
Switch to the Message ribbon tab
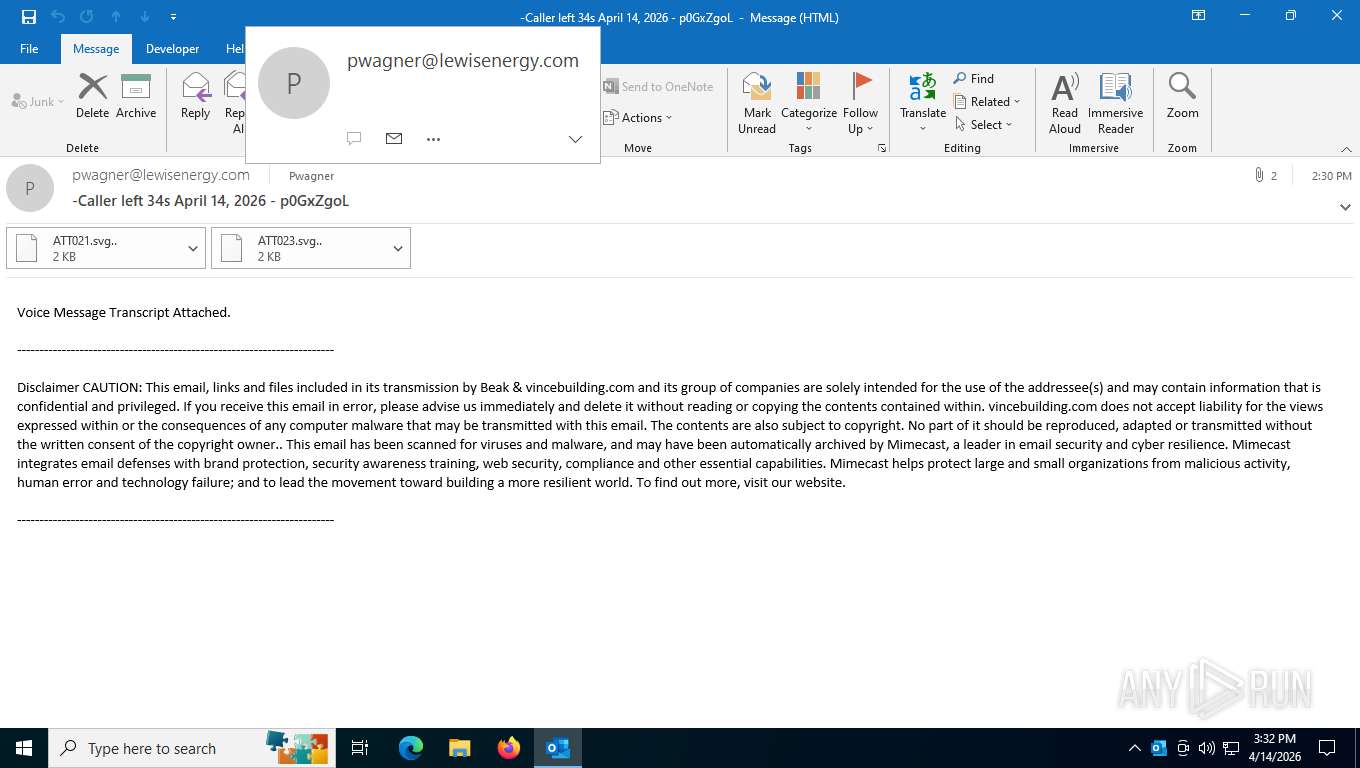pos(96,48)
